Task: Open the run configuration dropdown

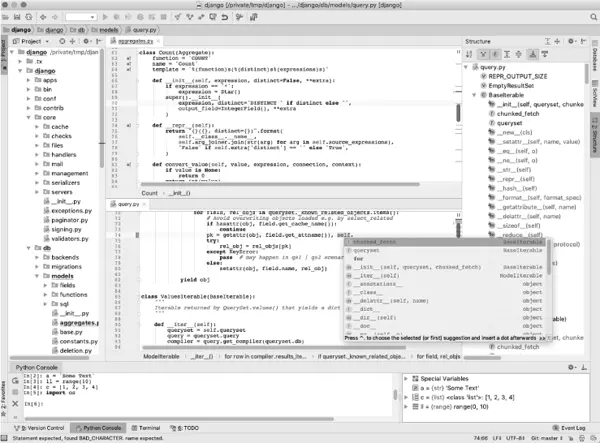Action: [x=80, y=17]
